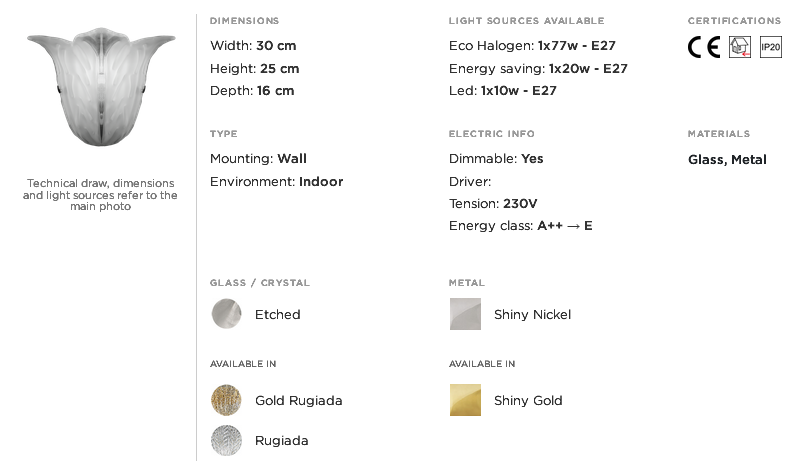Click the Shiny Nickel finish label
The height and width of the screenshot is (461, 789).
click(532, 315)
